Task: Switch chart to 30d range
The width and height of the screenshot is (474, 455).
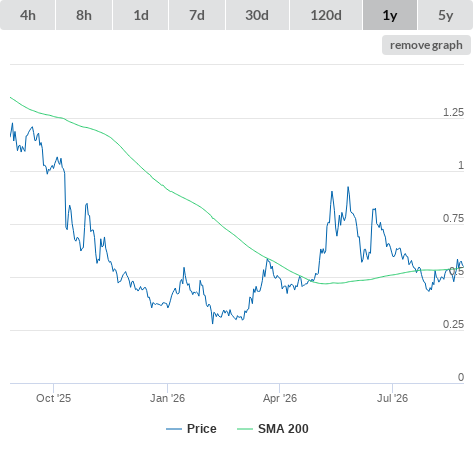Action: pos(257,15)
